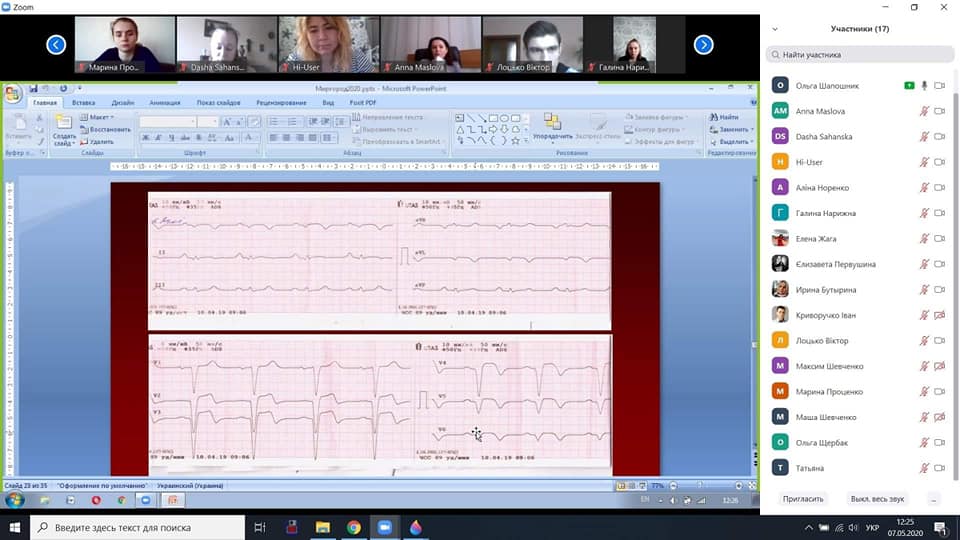Viewport: 960px width, 540px height.
Task: Click the Упорядочить arrange icon
Action: [x=552, y=125]
